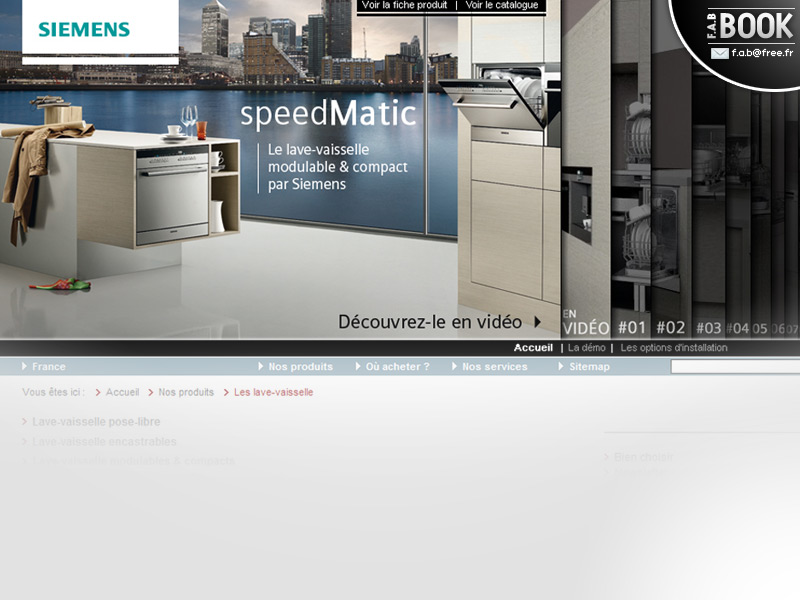The height and width of the screenshot is (600, 800).
Task: Click the arrow next to 'Découvrez-le en vidéo'
Action: (537, 322)
